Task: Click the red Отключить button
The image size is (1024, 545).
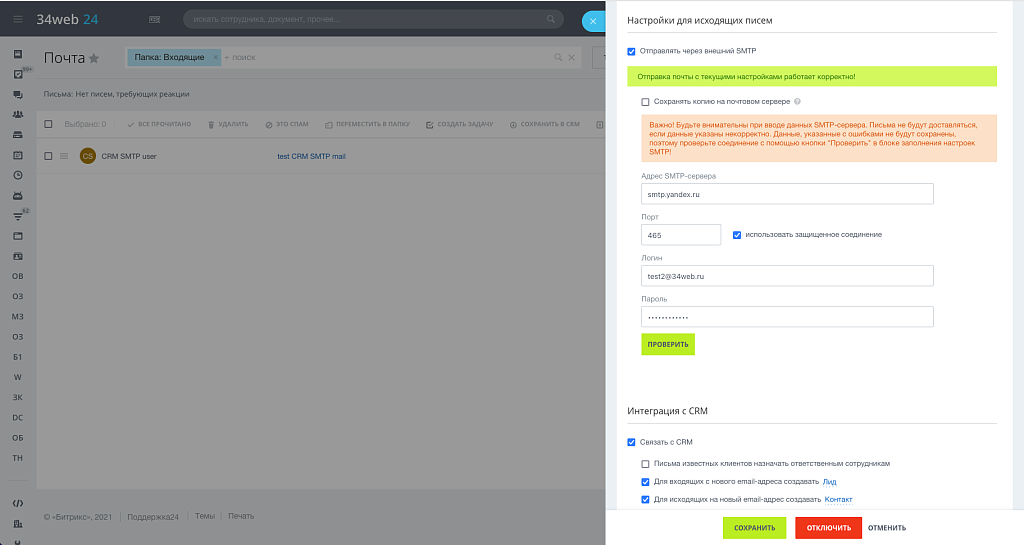Action: click(x=828, y=528)
